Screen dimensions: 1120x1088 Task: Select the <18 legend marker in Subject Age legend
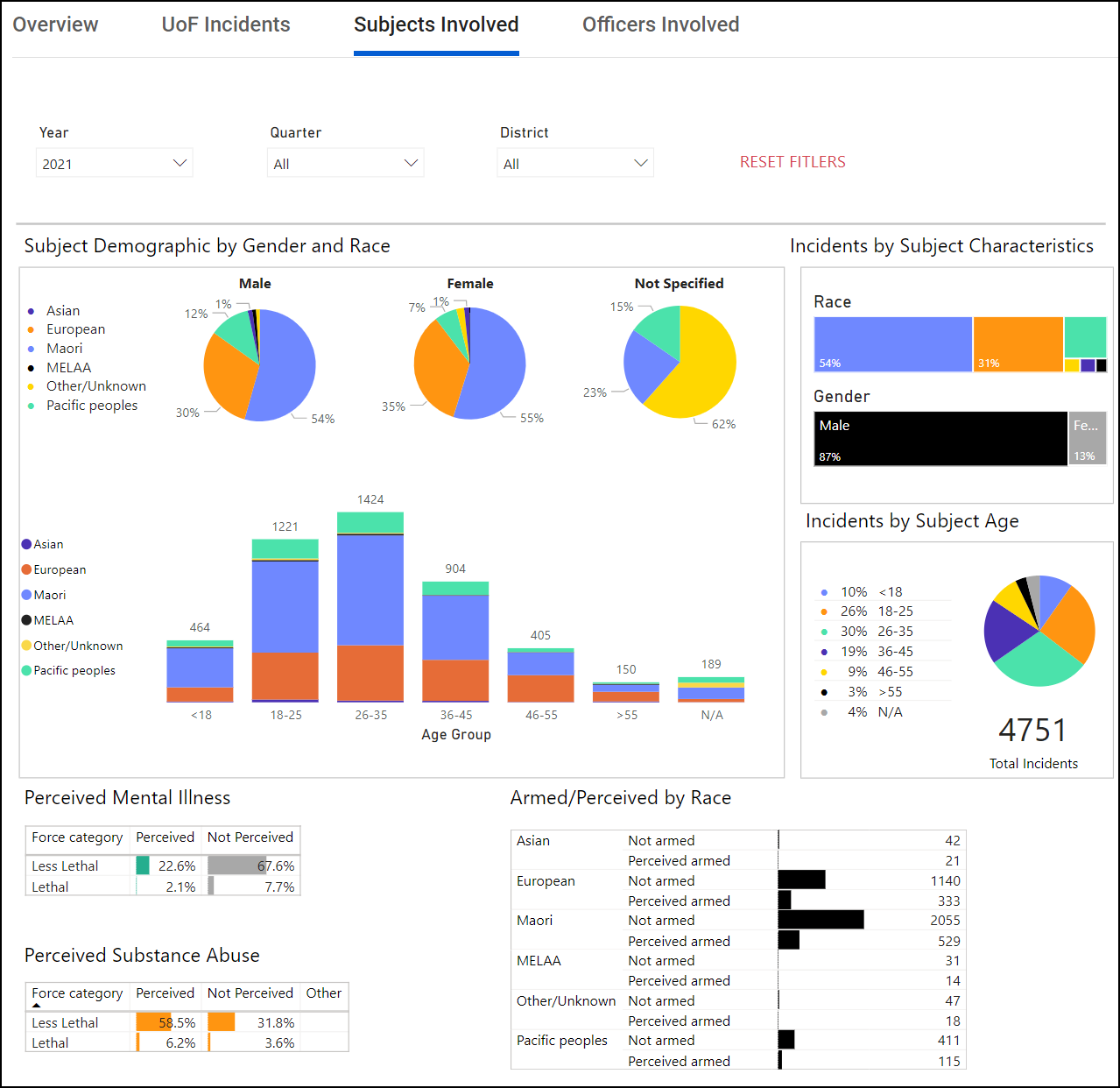point(824,591)
